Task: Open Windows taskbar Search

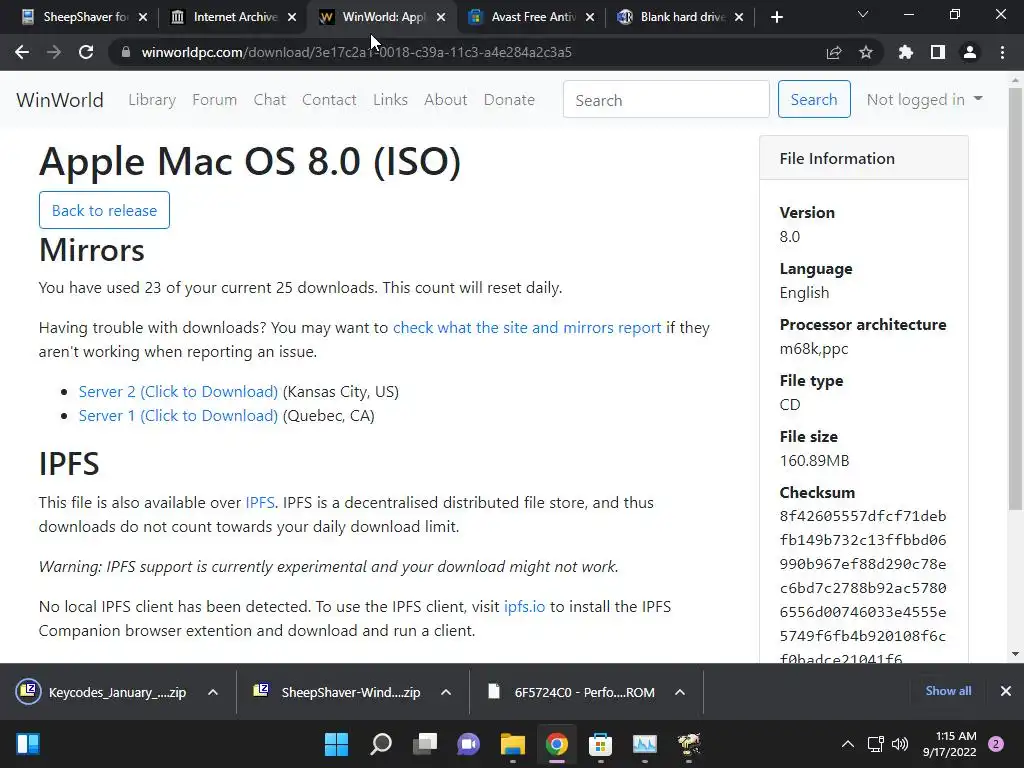Action: tap(381, 744)
